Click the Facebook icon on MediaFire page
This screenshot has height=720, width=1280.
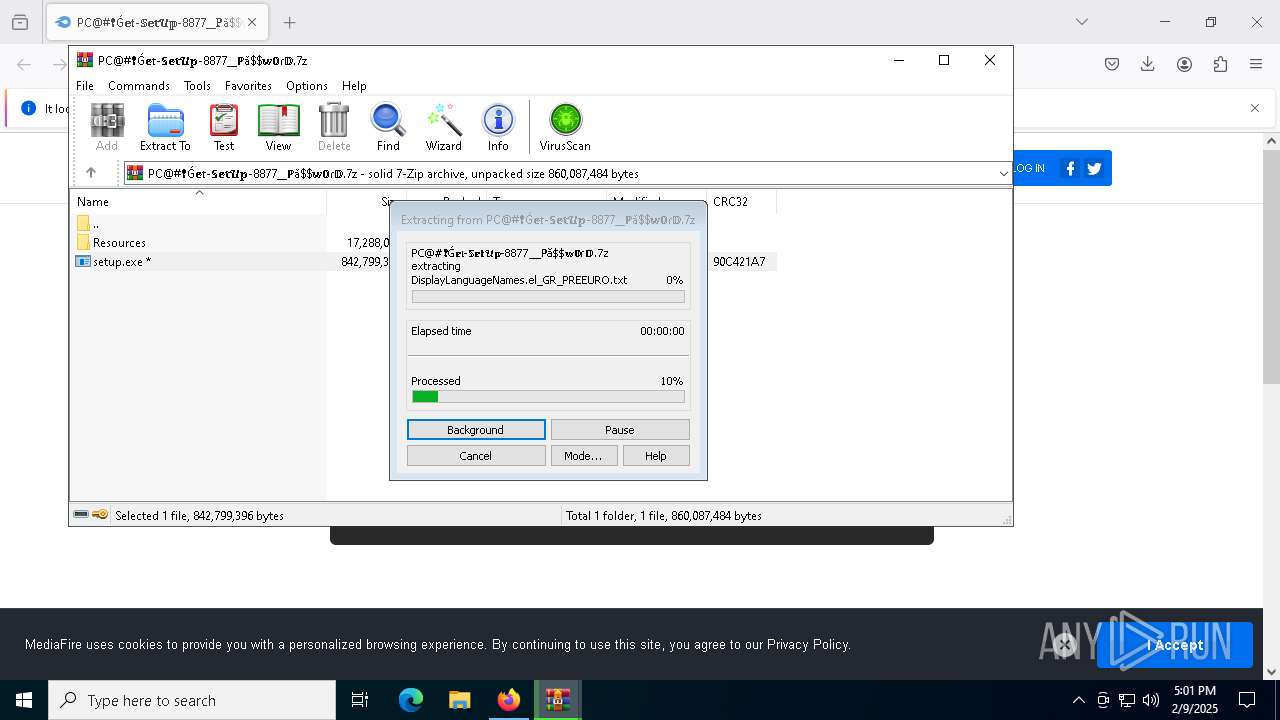(1070, 169)
